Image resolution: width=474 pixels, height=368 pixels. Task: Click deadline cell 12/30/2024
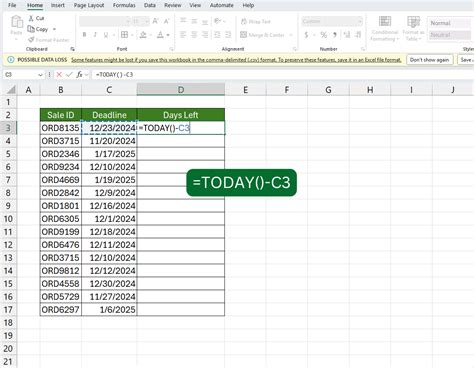coord(109,284)
